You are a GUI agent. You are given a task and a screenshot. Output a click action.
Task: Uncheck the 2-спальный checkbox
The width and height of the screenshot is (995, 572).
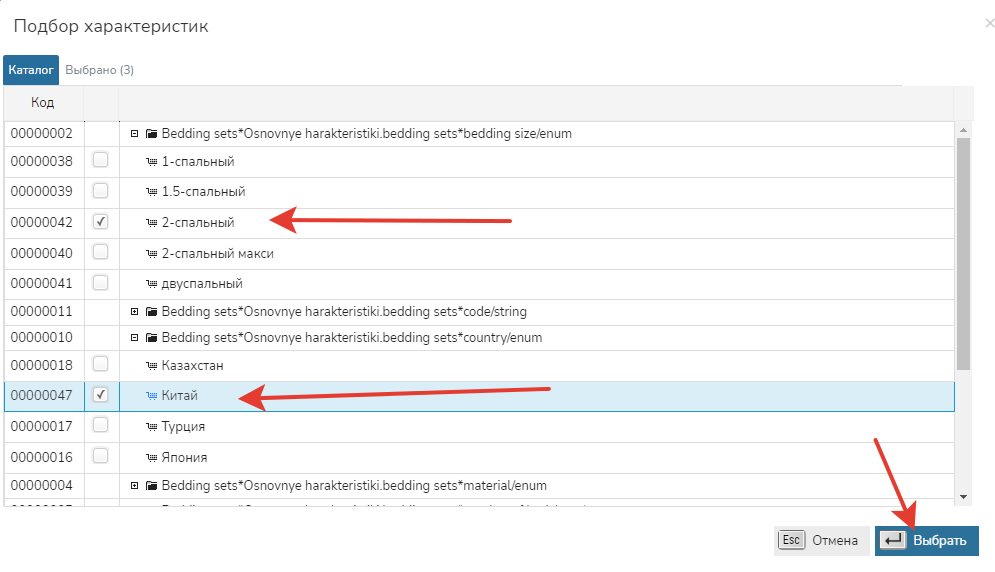100,222
